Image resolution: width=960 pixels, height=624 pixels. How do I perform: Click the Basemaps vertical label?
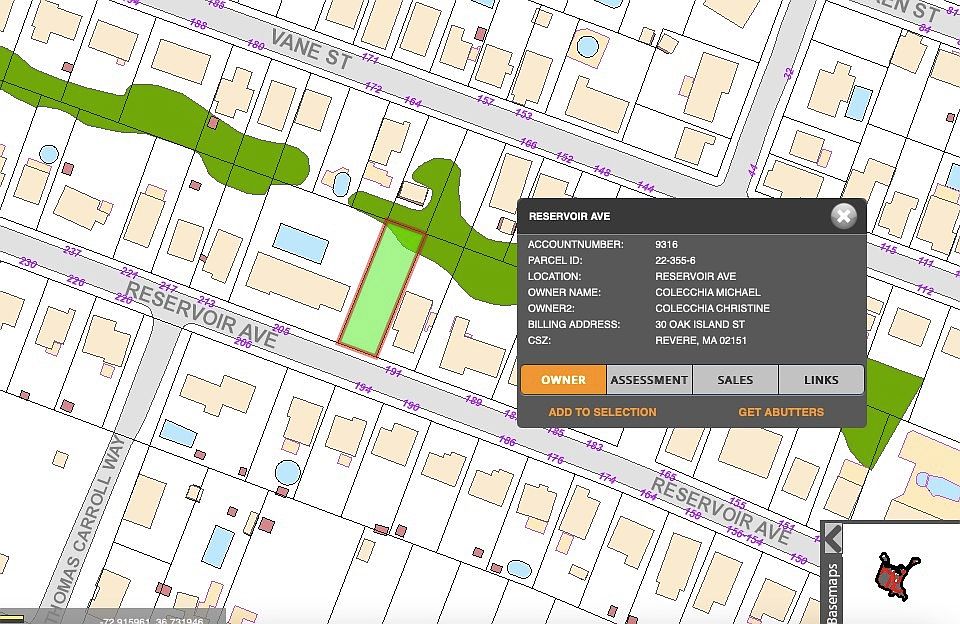[x=832, y=592]
